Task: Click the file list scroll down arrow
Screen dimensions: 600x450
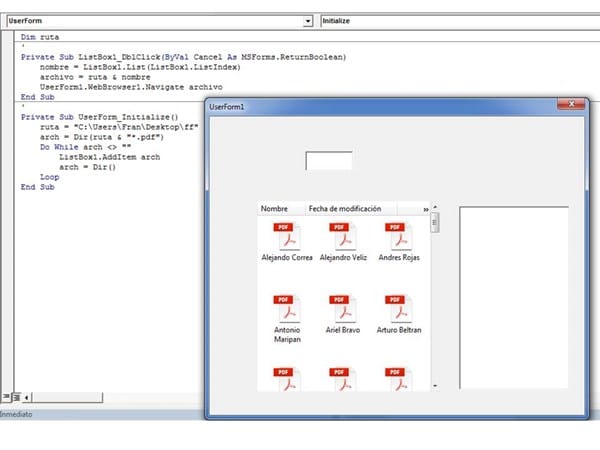Action: (434, 385)
